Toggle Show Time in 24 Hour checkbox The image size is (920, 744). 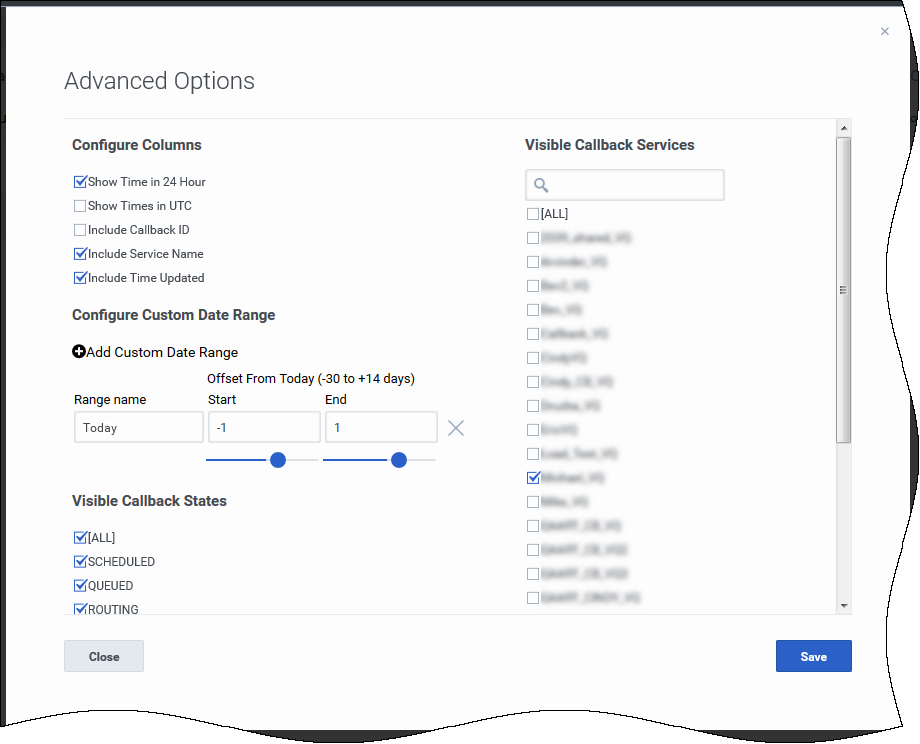(80, 182)
